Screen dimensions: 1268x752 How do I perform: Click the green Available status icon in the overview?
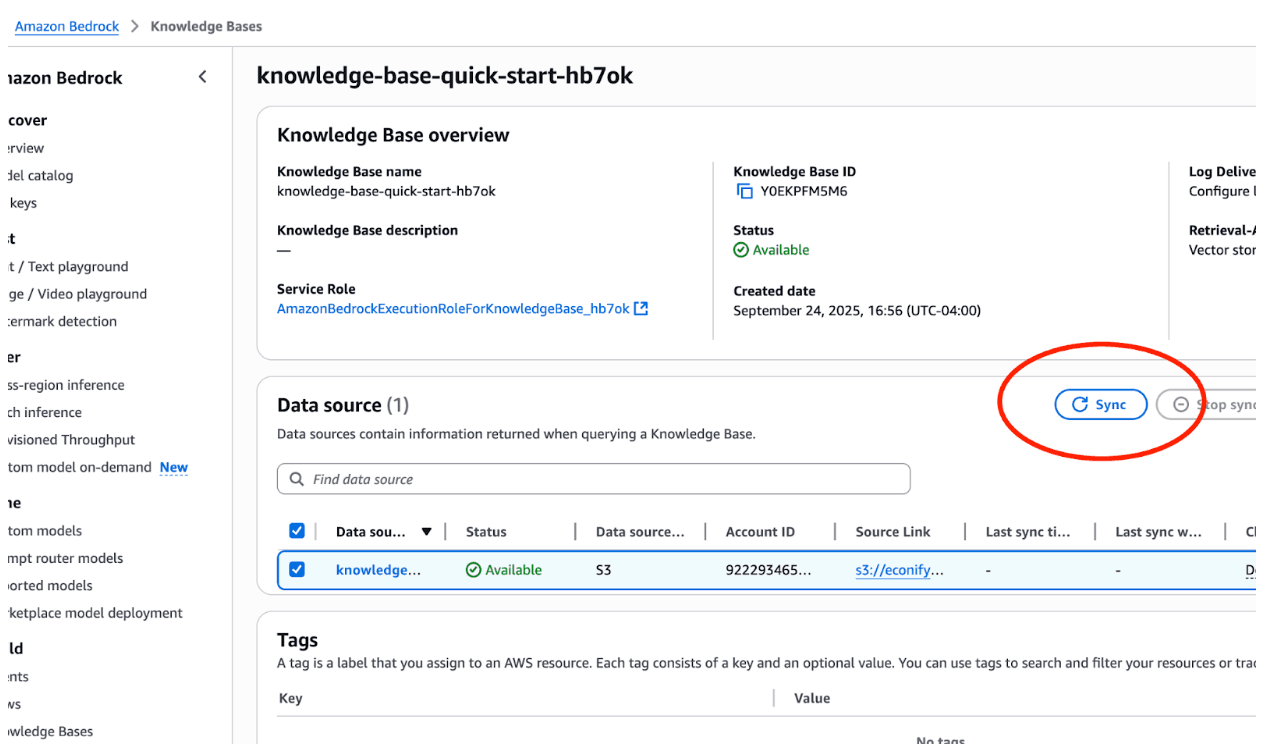(x=741, y=250)
